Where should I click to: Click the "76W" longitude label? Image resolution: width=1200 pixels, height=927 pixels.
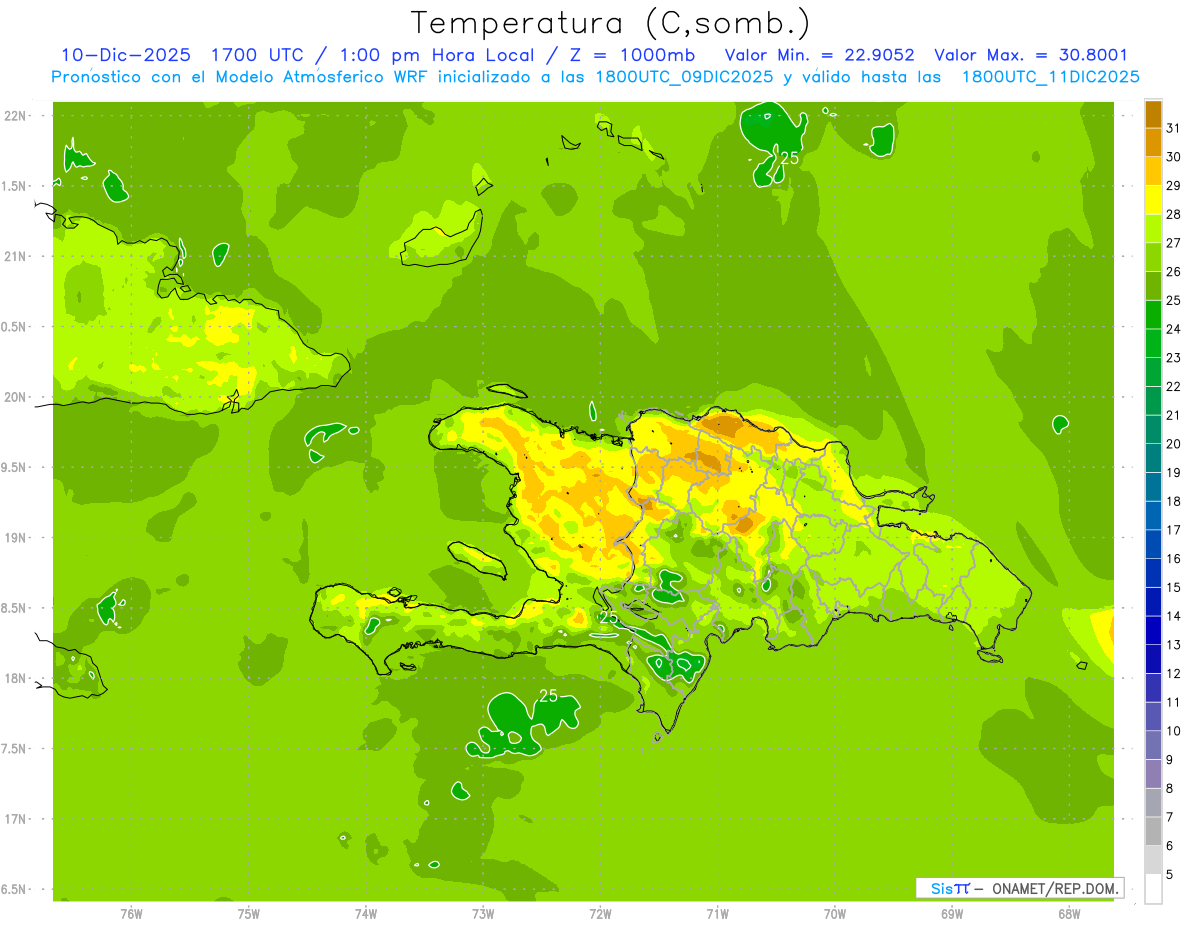click(131, 913)
